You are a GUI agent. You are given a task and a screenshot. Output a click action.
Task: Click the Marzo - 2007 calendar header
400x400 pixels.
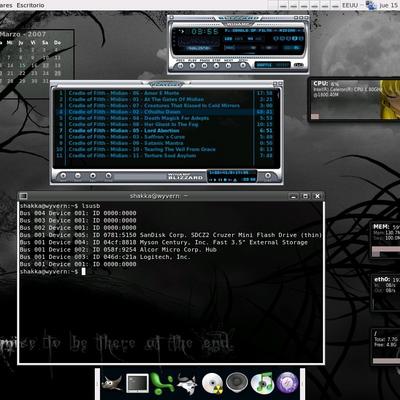pyautogui.click(x=23, y=34)
